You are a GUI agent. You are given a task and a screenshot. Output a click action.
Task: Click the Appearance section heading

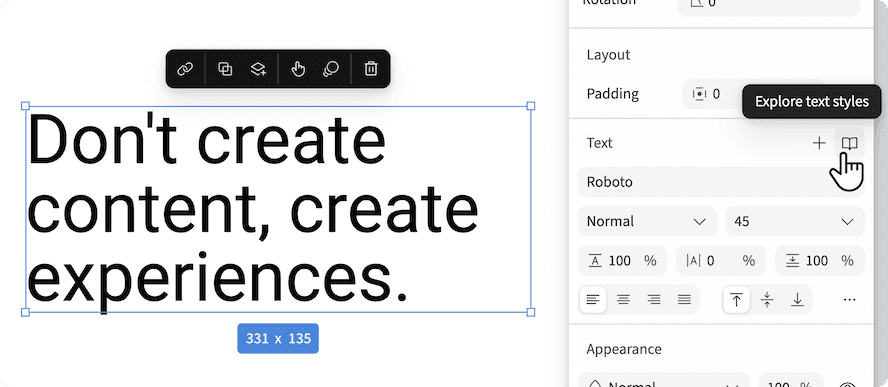(x=624, y=349)
